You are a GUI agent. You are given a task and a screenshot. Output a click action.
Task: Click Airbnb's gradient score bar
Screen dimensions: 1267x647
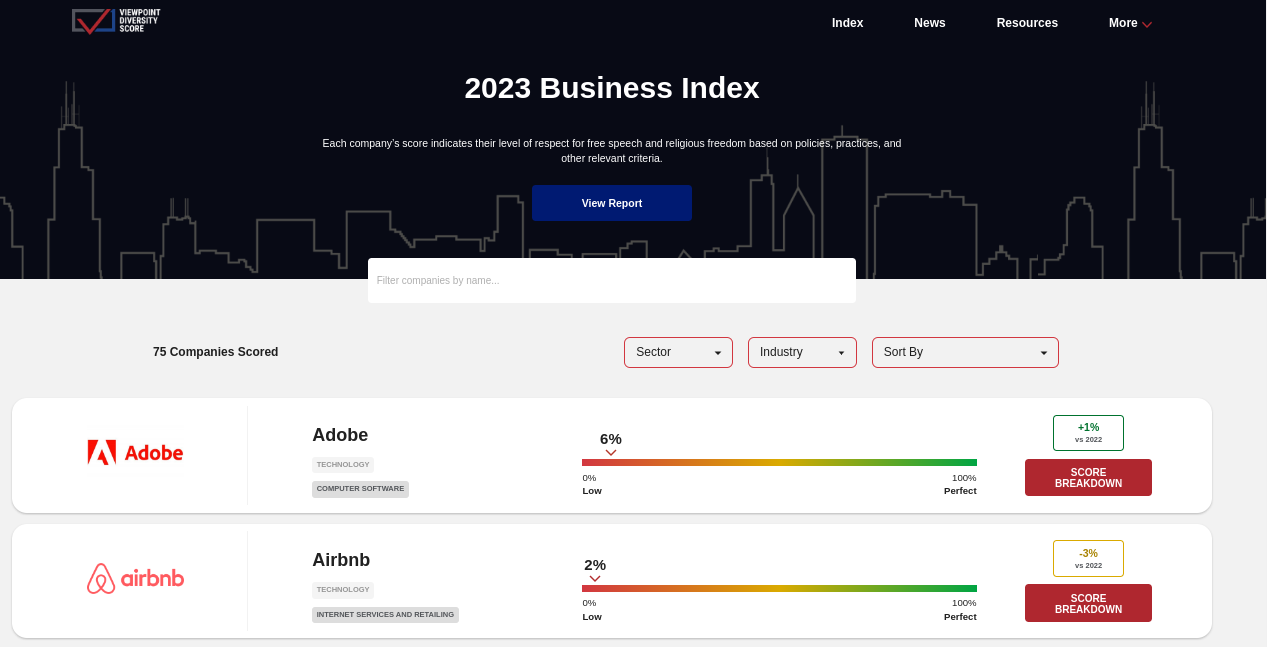(x=779, y=588)
